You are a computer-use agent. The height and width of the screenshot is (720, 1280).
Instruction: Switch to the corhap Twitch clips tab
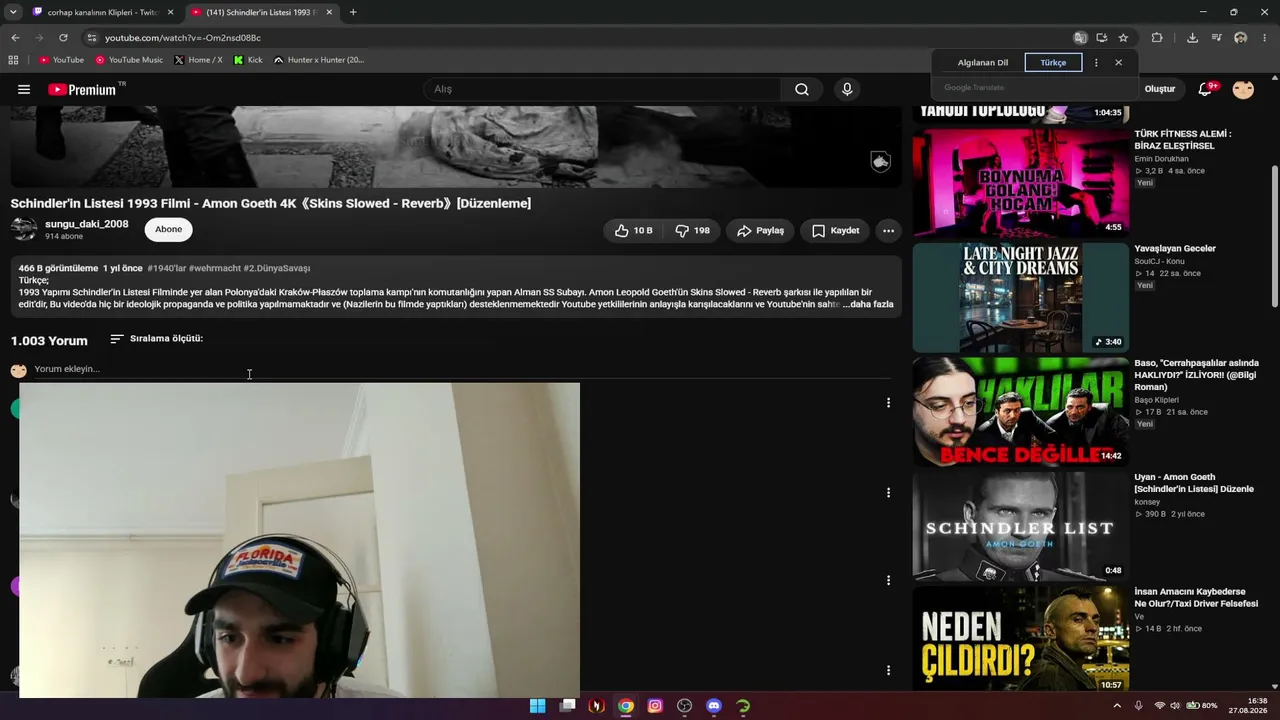pyautogui.click(x=102, y=12)
